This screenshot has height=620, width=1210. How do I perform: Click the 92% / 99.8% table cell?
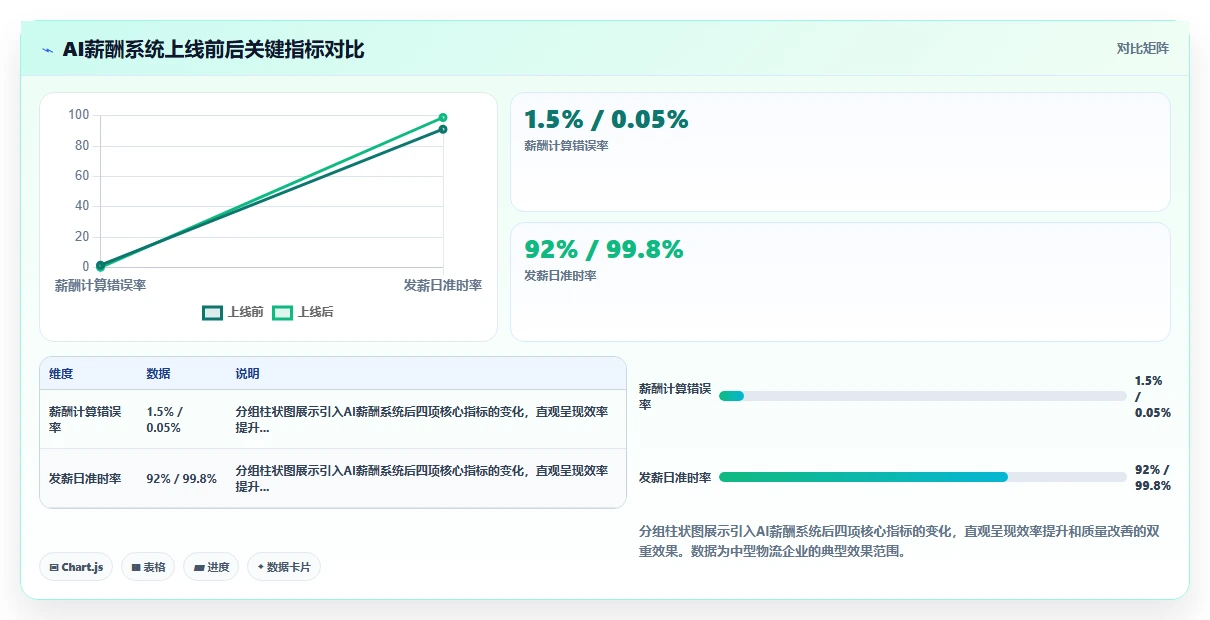[x=182, y=478]
